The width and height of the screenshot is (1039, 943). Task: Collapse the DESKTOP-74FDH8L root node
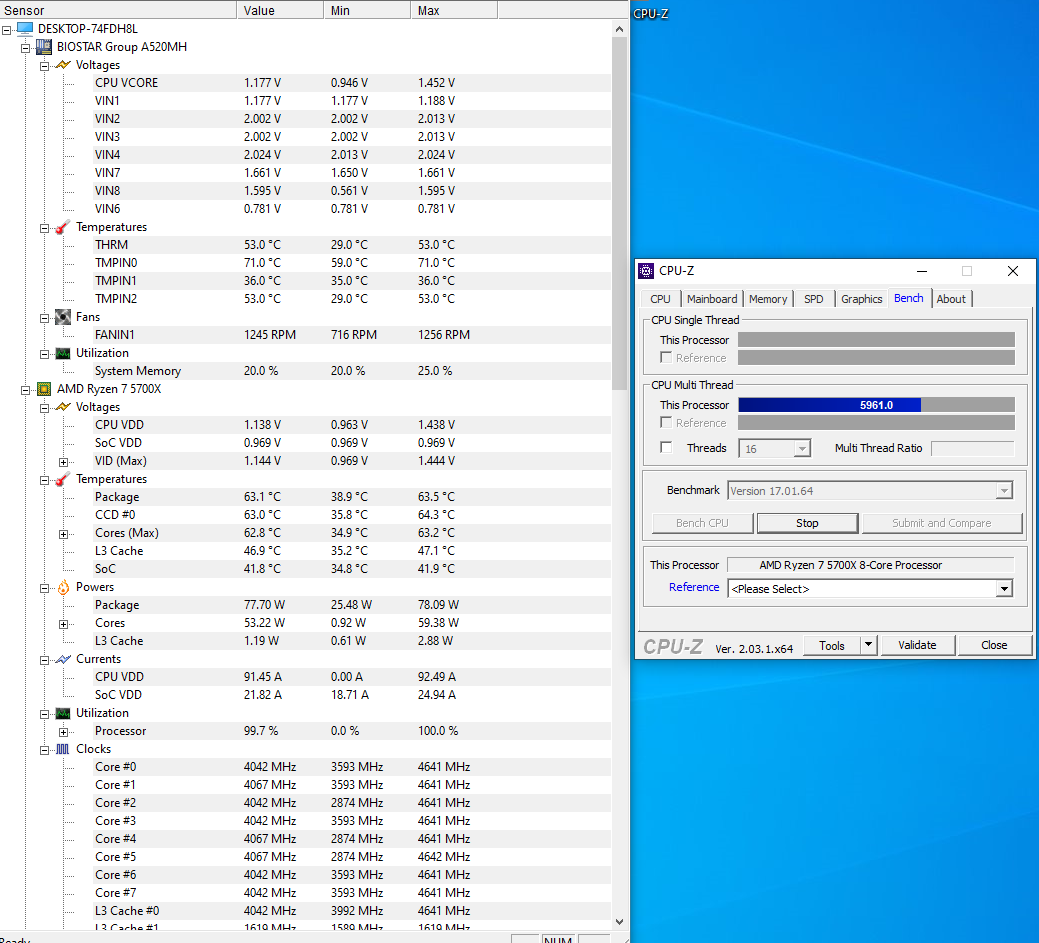(7, 30)
